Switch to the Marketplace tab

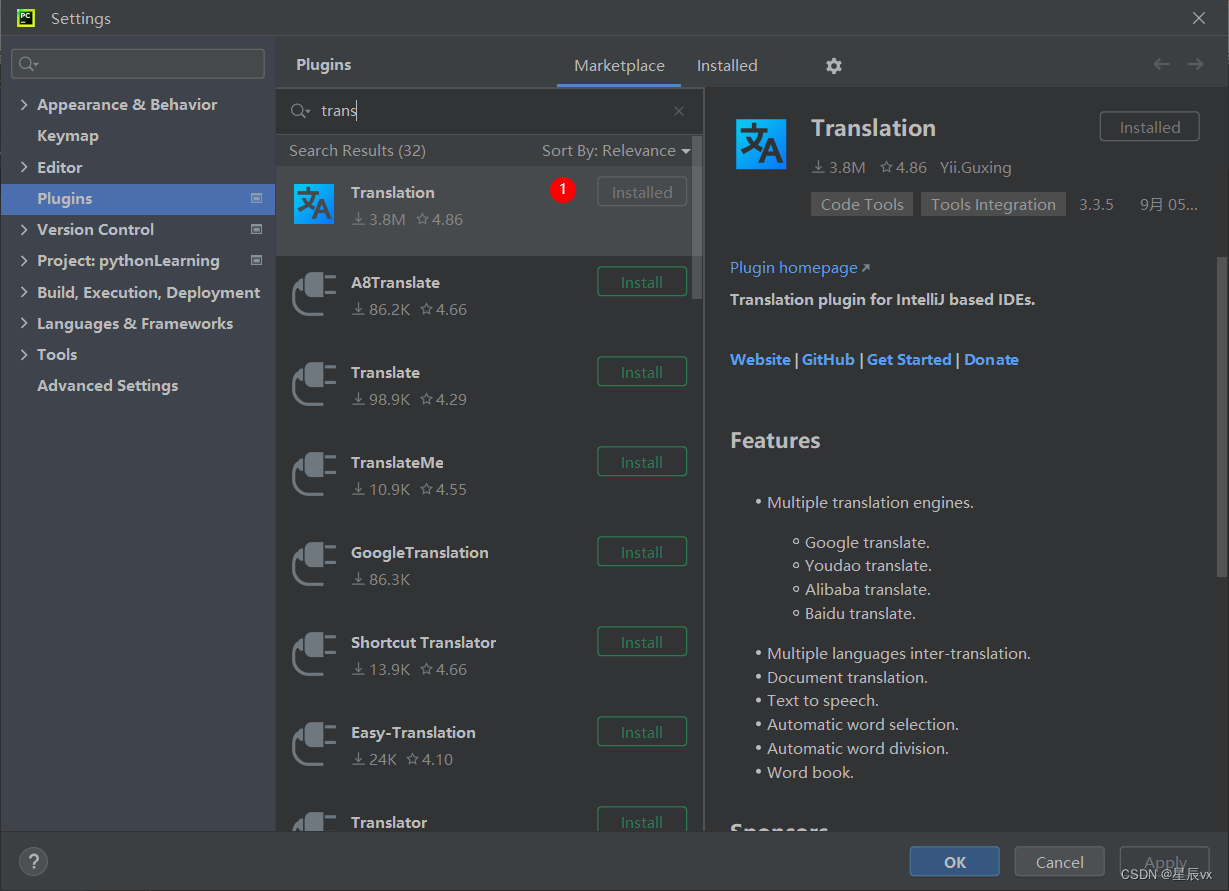click(619, 65)
